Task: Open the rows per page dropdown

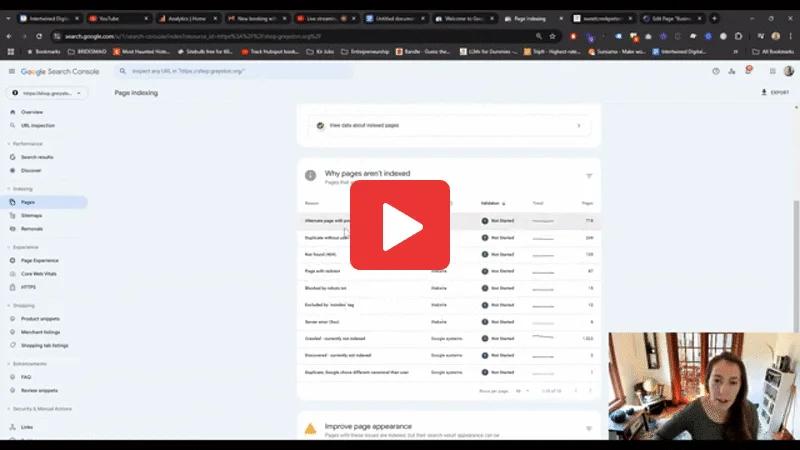Action: tap(521, 391)
